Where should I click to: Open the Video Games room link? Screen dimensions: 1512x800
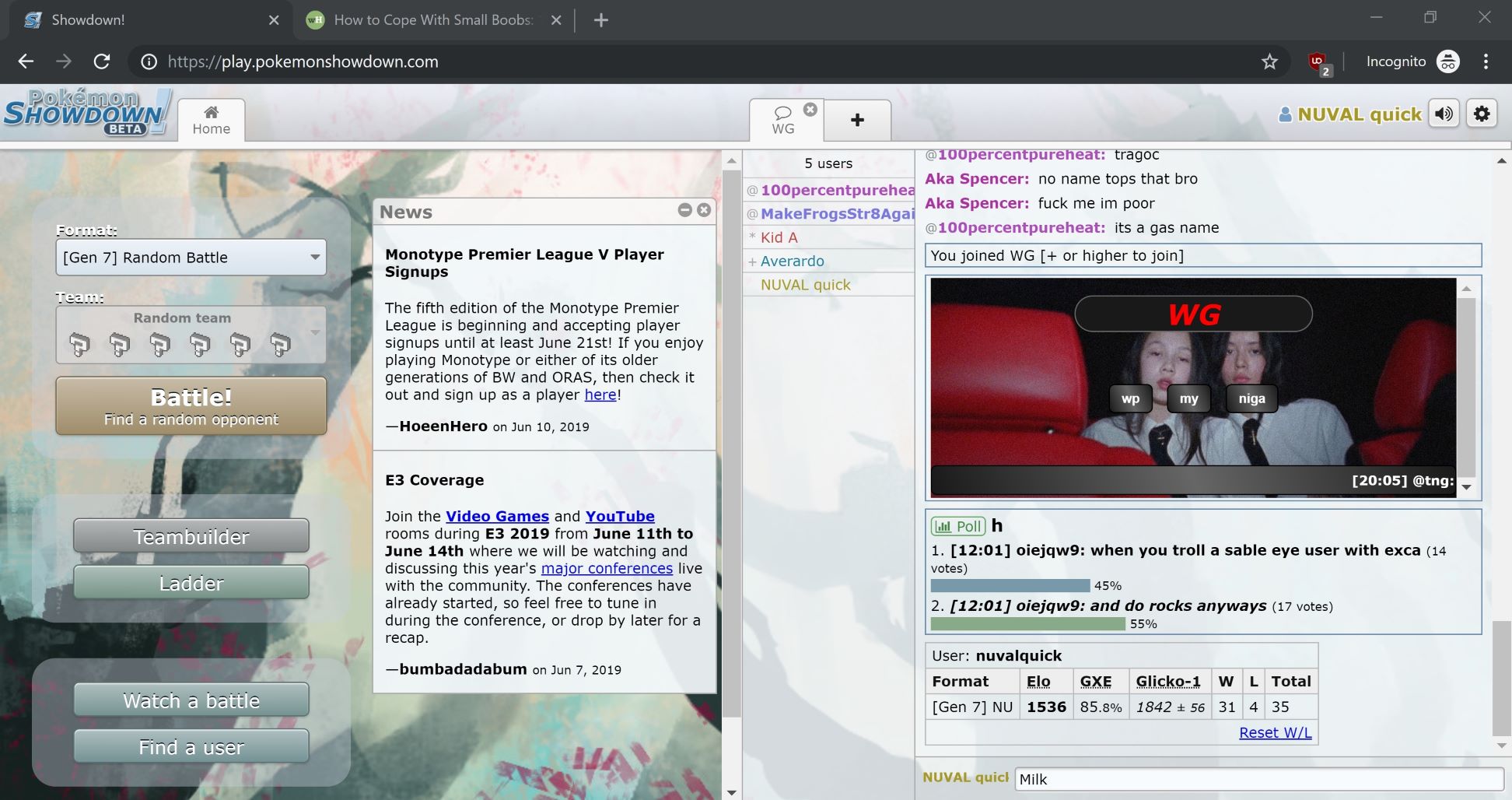[497, 516]
